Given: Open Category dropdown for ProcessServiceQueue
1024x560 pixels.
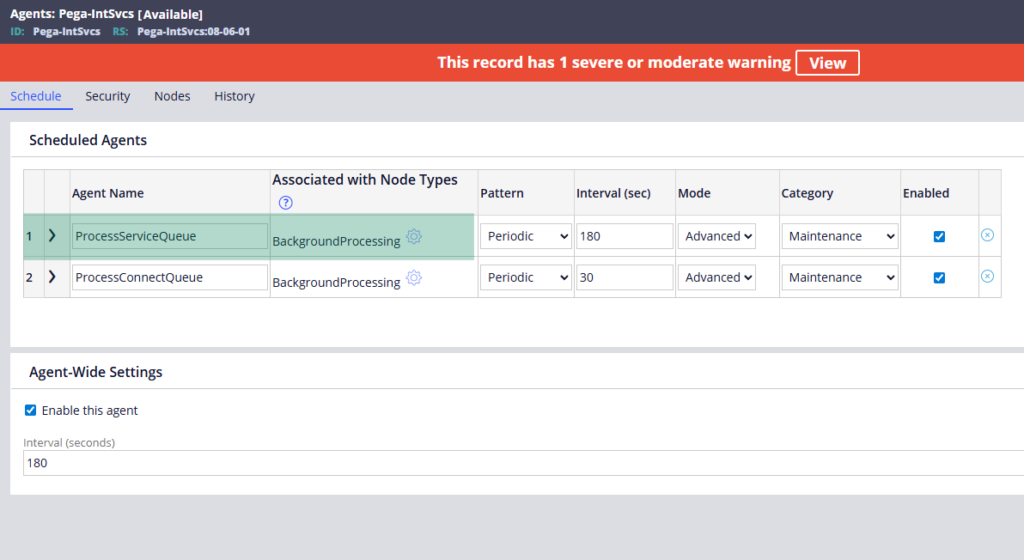Looking at the screenshot, I should coord(840,236).
